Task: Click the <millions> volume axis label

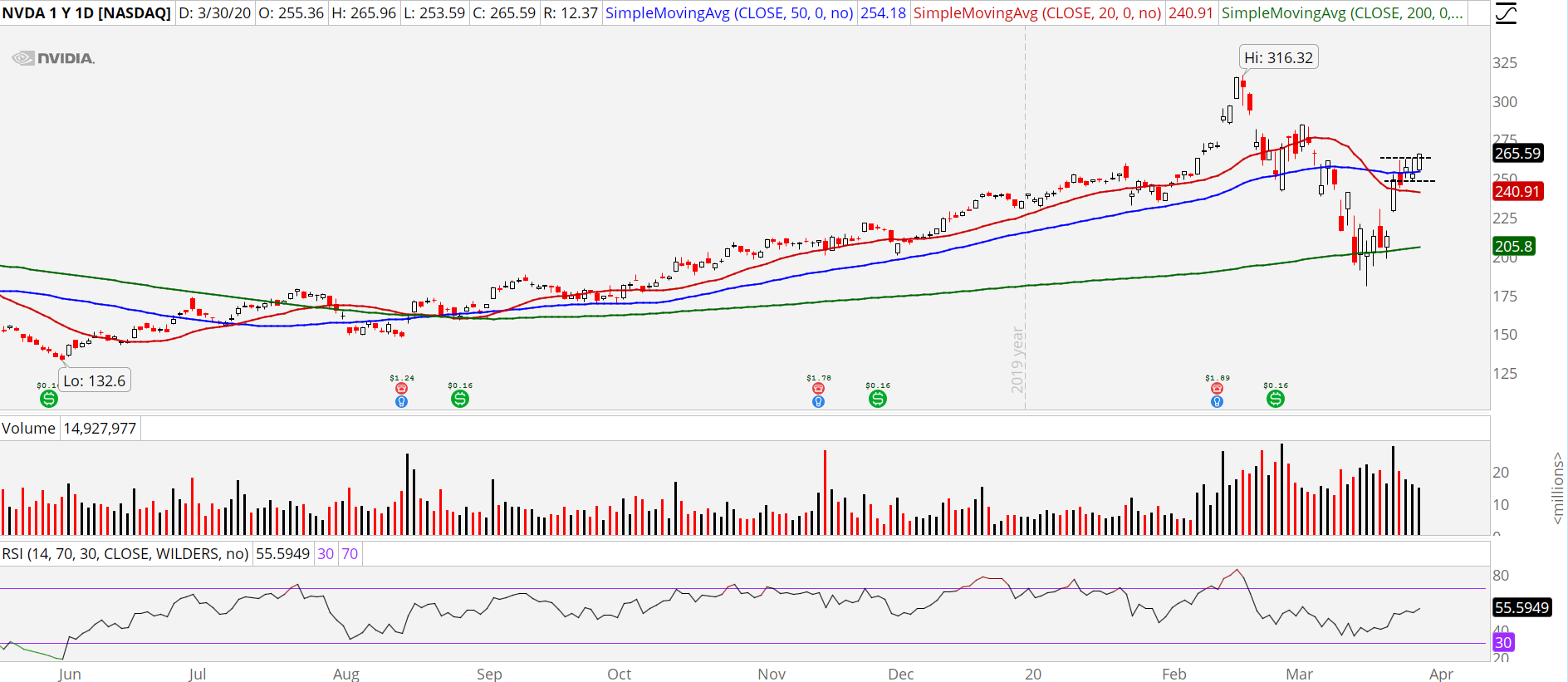Action: click(1558, 488)
